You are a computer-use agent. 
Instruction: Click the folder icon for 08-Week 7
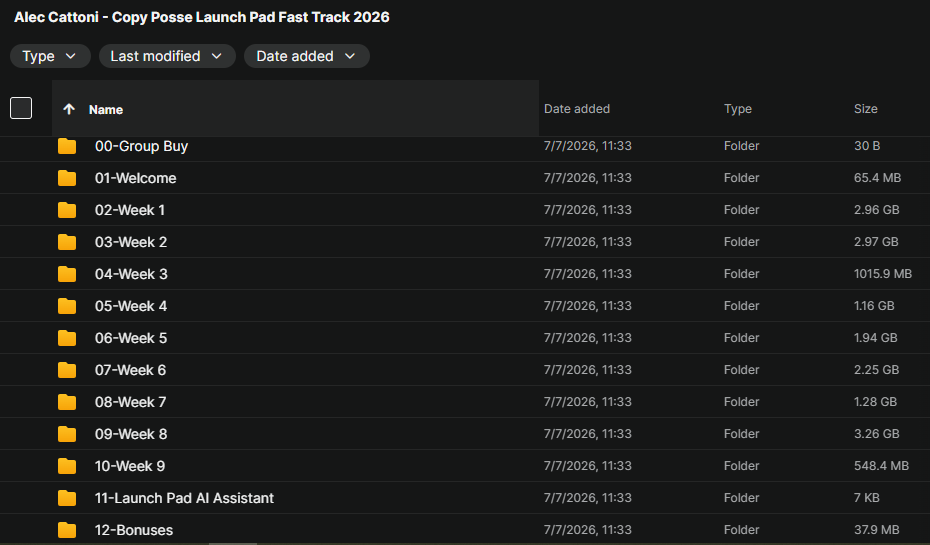click(x=67, y=402)
